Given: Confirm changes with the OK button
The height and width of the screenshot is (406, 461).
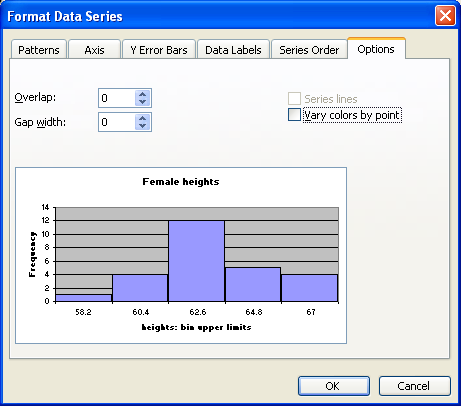Looking at the screenshot, I should coord(334,386).
